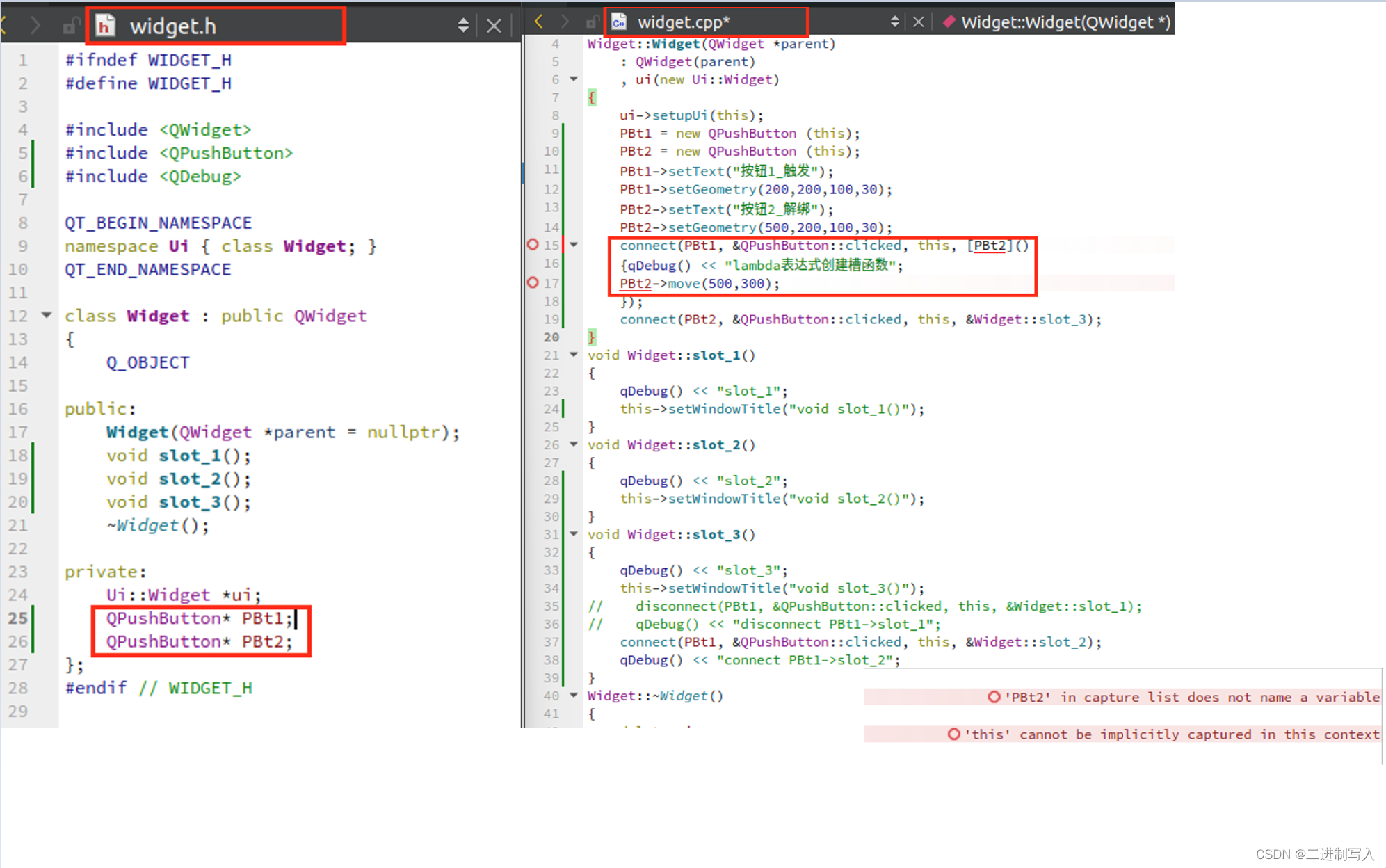Screen dimensions: 1386x868
Task: Close the widget.cpp editor pane
Action: click(919, 22)
